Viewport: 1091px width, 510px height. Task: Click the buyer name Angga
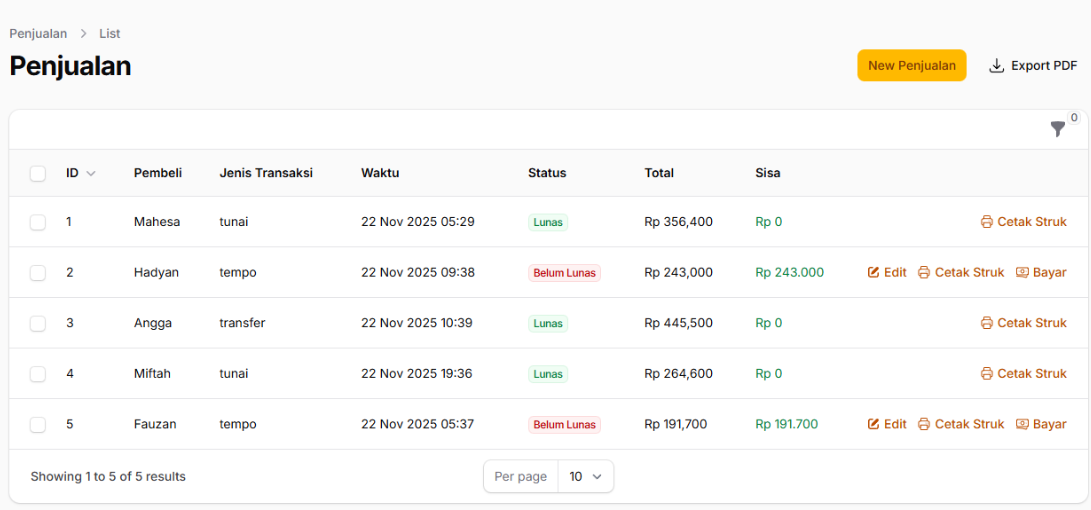click(x=153, y=323)
